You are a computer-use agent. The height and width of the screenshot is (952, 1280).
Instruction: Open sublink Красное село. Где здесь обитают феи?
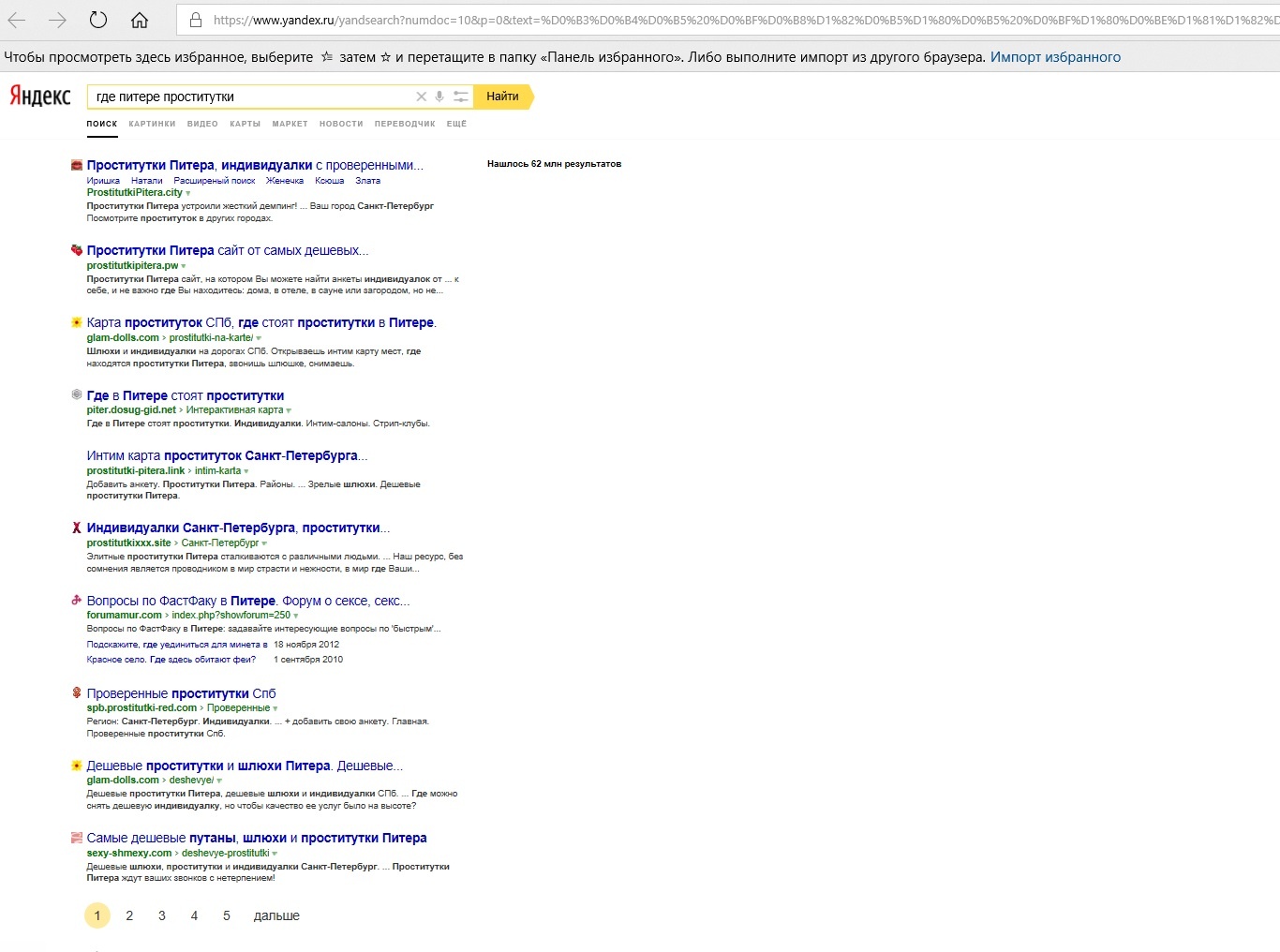(171, 660)
